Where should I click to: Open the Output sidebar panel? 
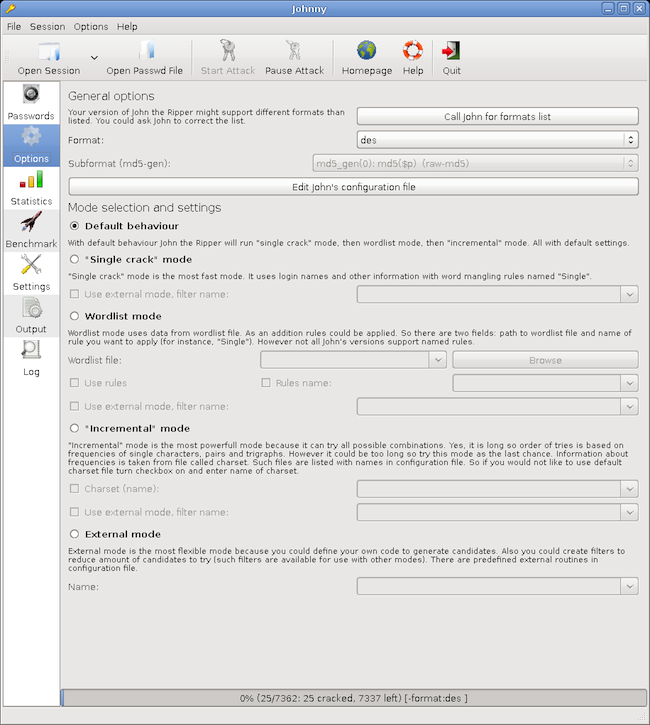31,316
